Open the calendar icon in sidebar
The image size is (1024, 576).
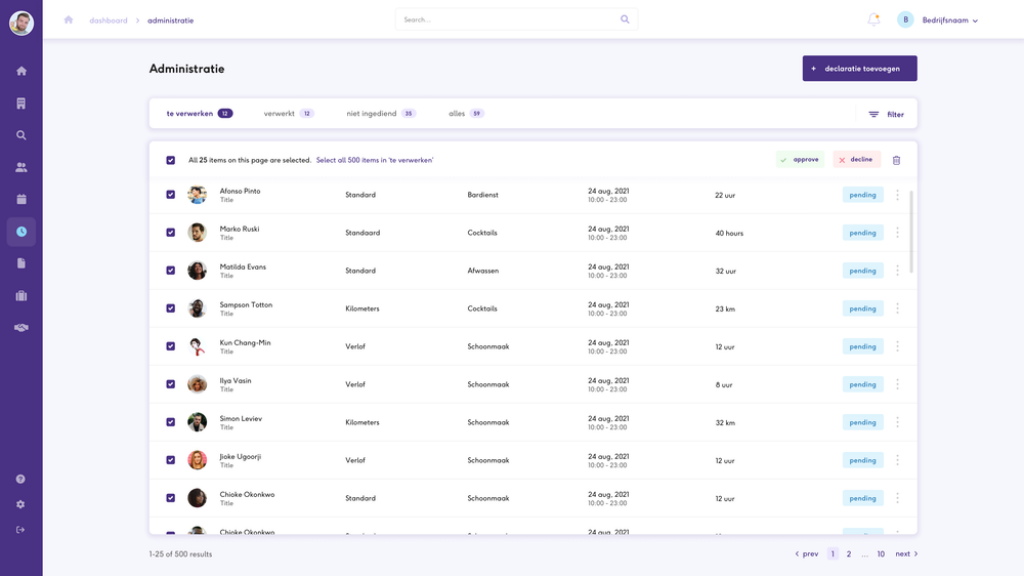pos(21,199)
